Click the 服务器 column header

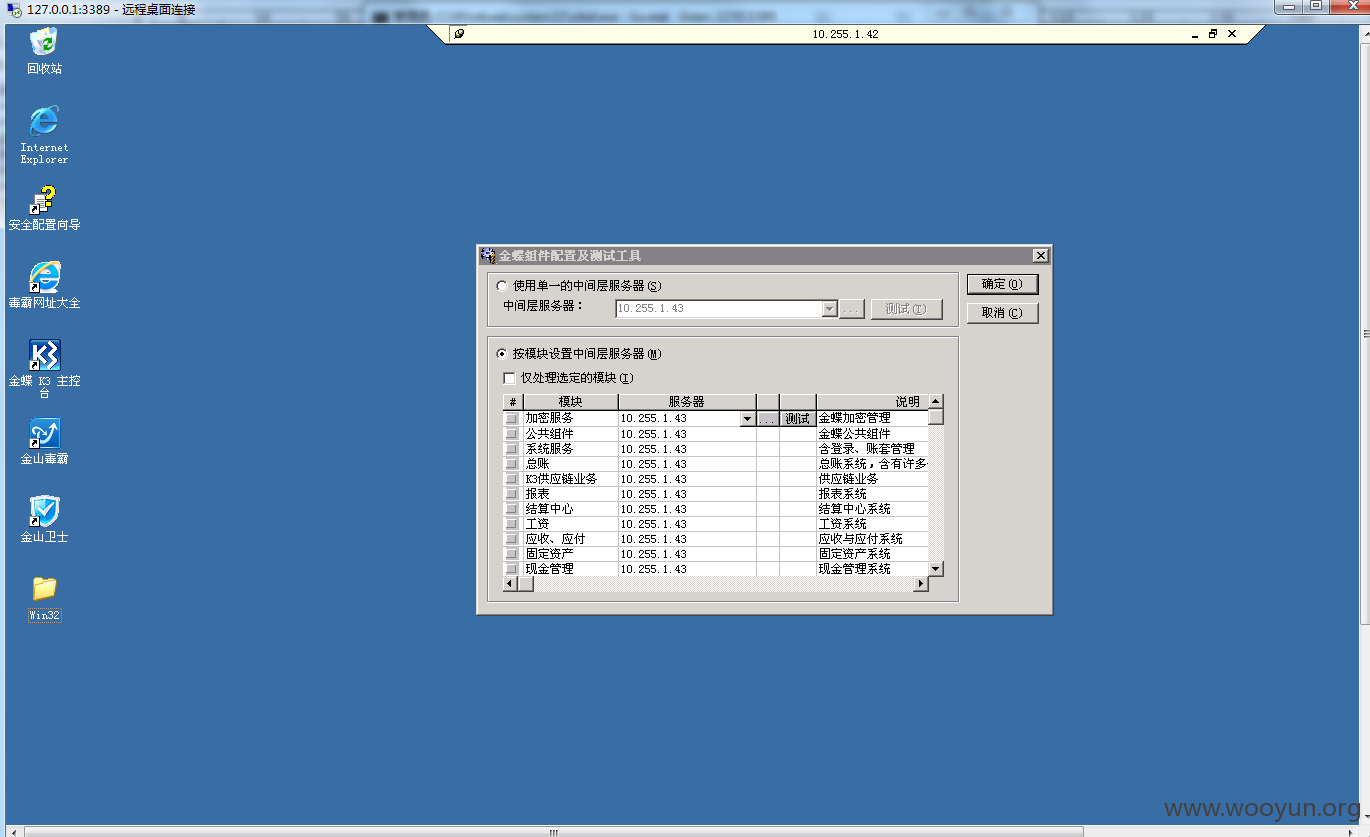(687, 402)
